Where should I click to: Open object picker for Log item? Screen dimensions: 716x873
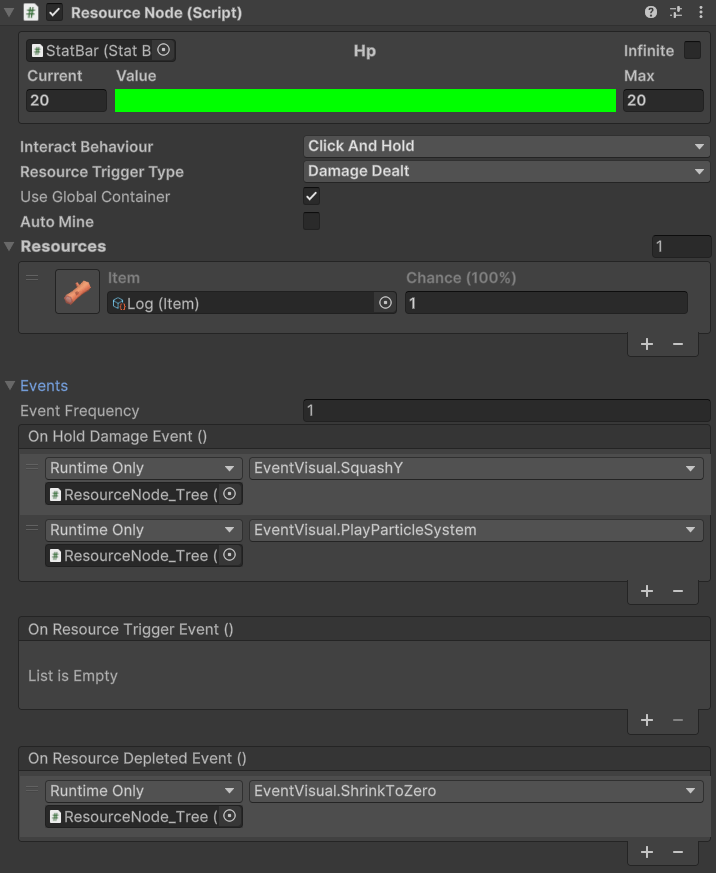point(385,303)
